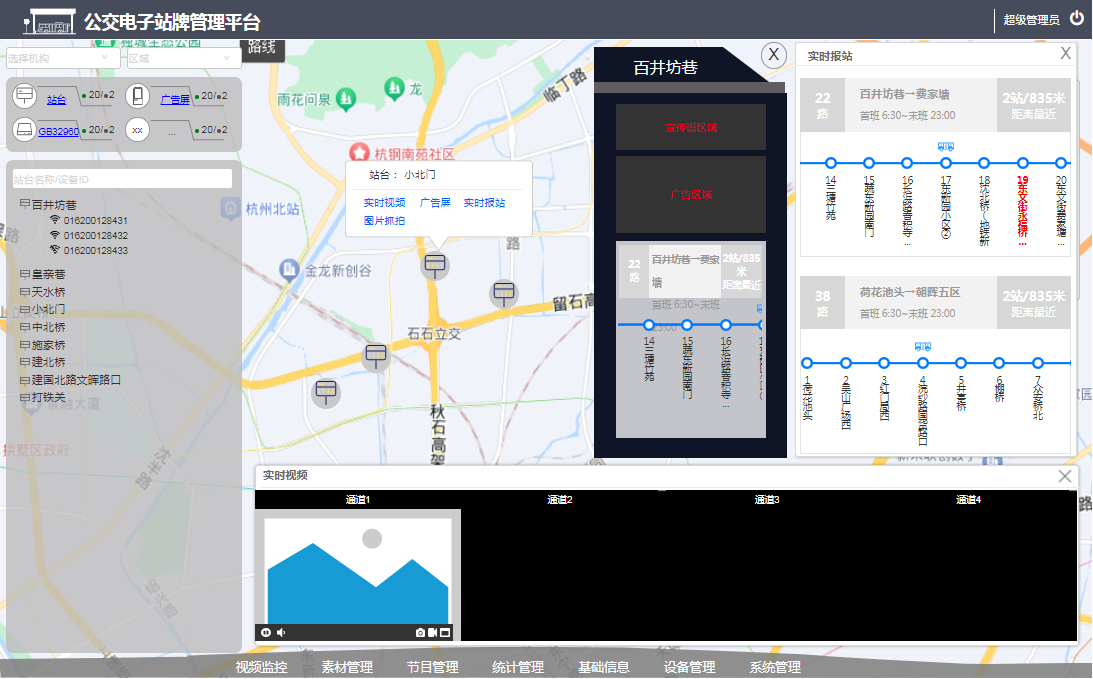Click the wifi icon of device 016200128431
The image size is (1093, 679).
tap(54, 220)
